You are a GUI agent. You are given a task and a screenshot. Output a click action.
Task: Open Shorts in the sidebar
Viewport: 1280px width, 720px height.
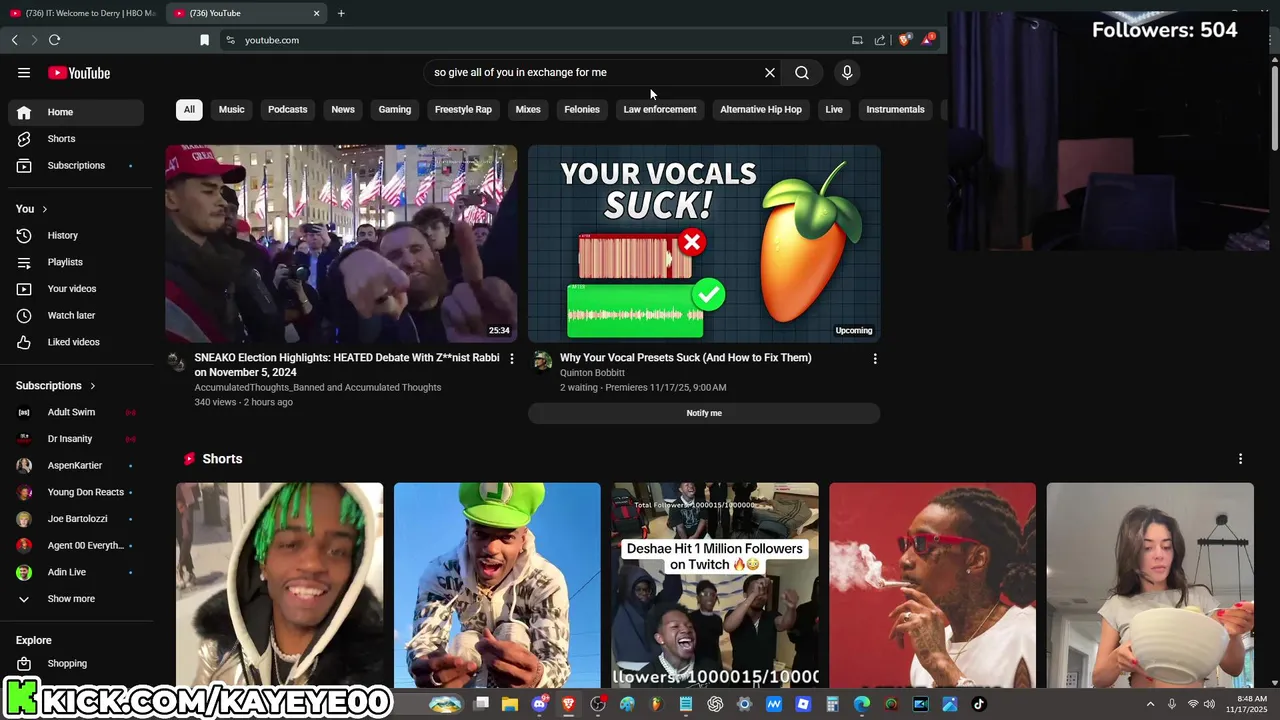(76, 139)
